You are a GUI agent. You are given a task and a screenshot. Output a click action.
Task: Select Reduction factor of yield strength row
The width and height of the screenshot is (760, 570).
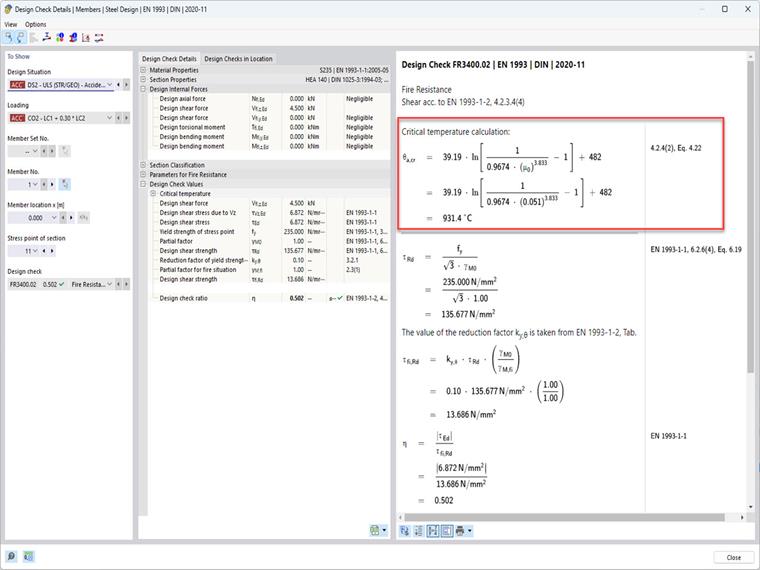[x=269, y=260]
